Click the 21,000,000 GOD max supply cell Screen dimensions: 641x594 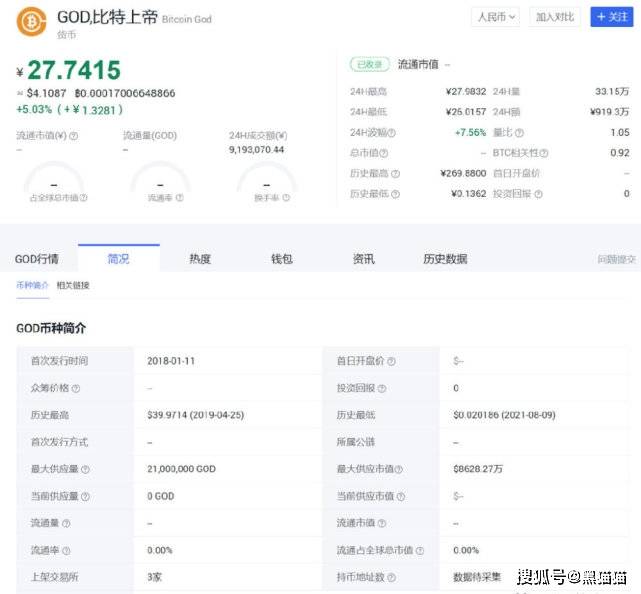click(x=181, y=469)
